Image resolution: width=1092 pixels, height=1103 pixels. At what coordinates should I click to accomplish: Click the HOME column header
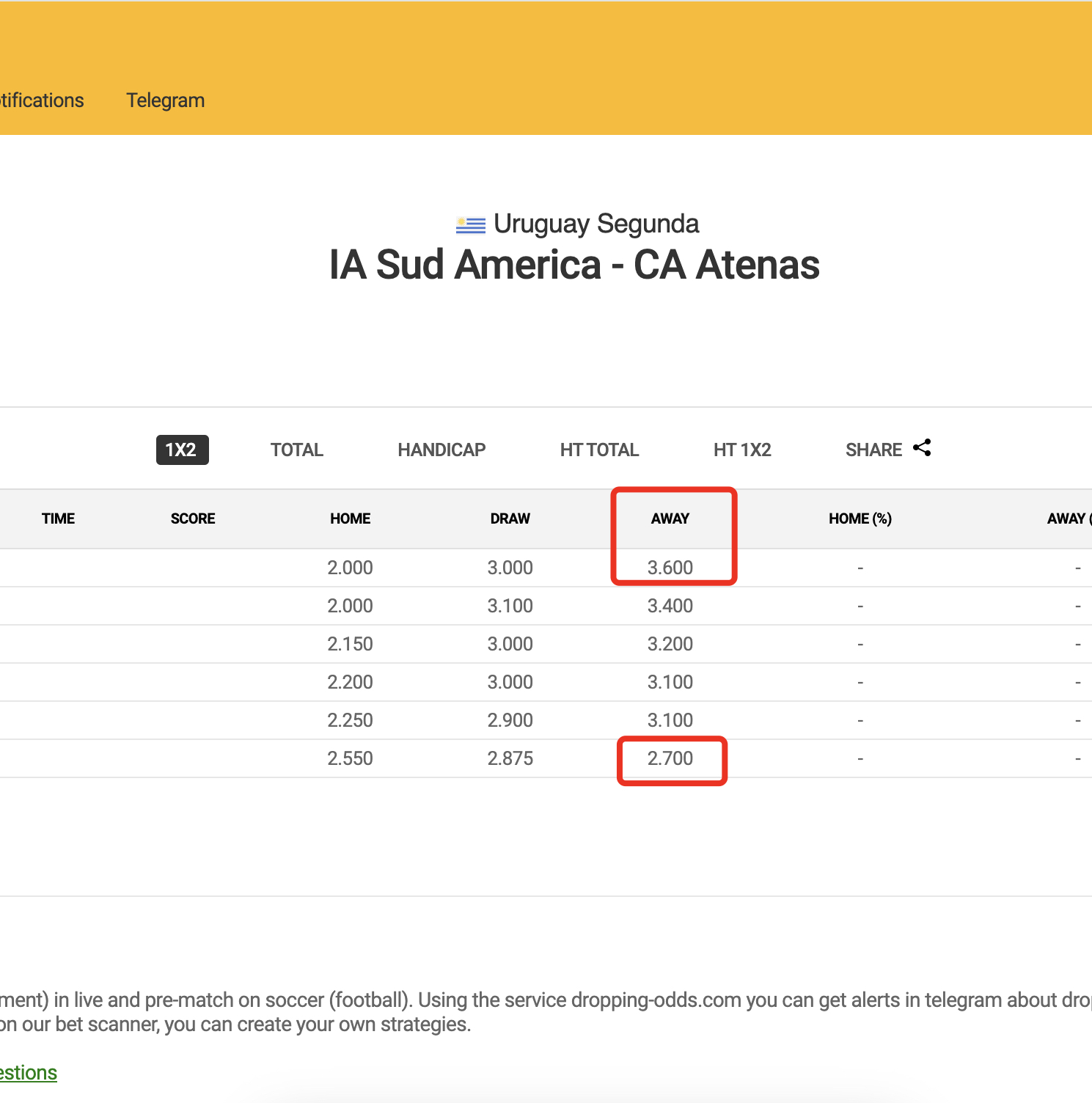[351, 518]
